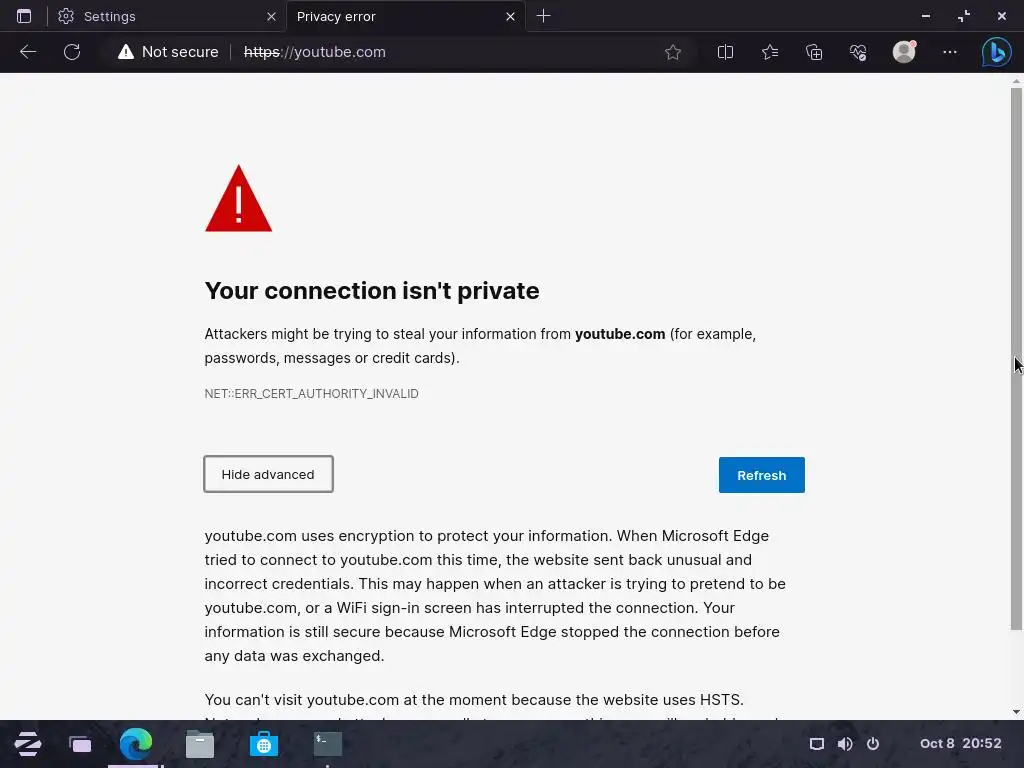The width and height of the screenshot is (1024, 768).
Task: Click the Not secure warning indicator
Action: click(168, 52)
